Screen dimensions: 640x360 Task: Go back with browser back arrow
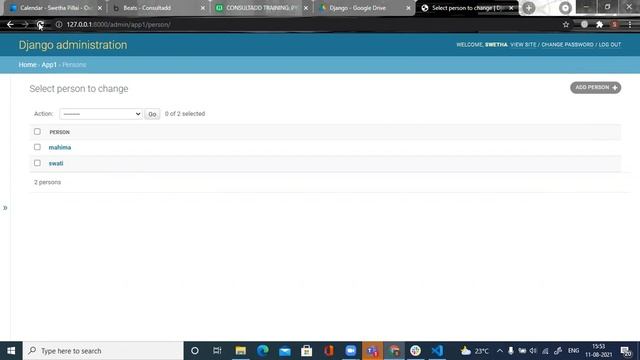click(x=10, y=24)
